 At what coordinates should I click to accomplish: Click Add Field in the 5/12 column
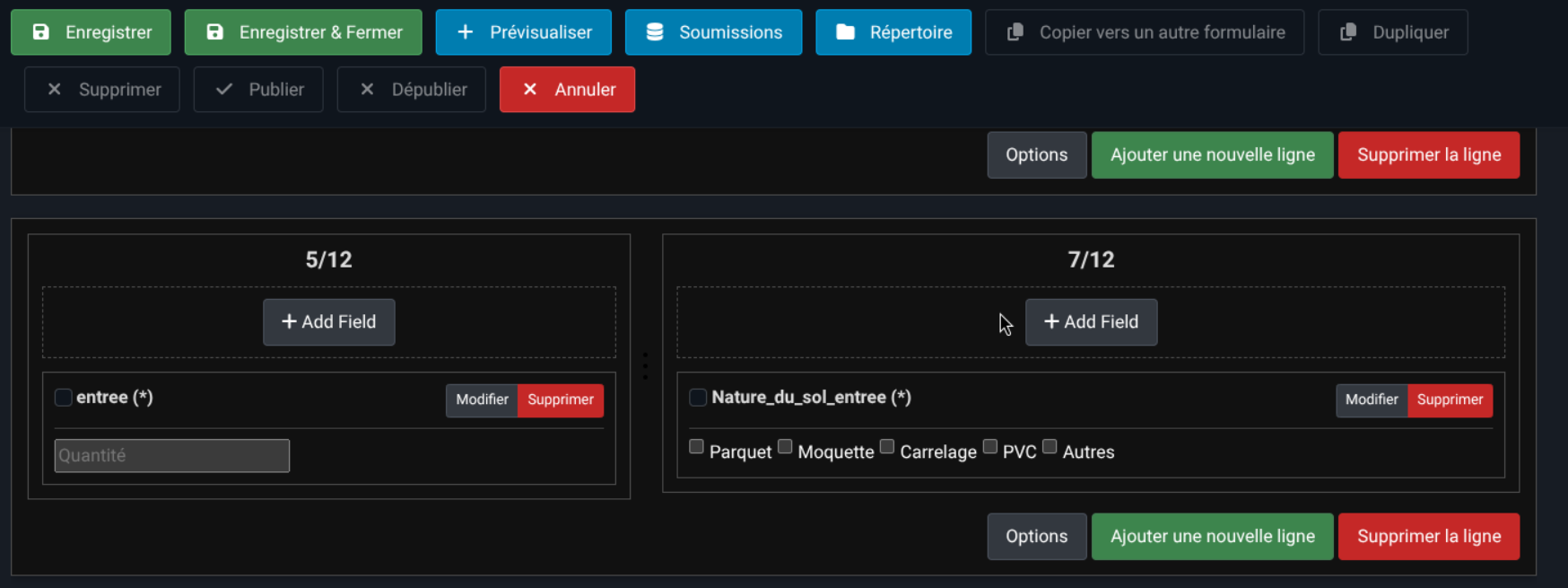[328, 322]
